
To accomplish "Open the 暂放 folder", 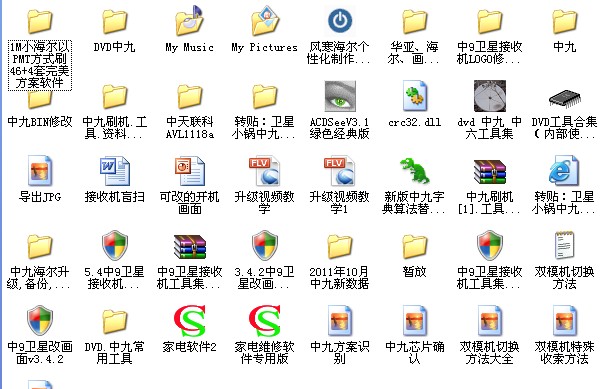I will (x=415, y=247).
